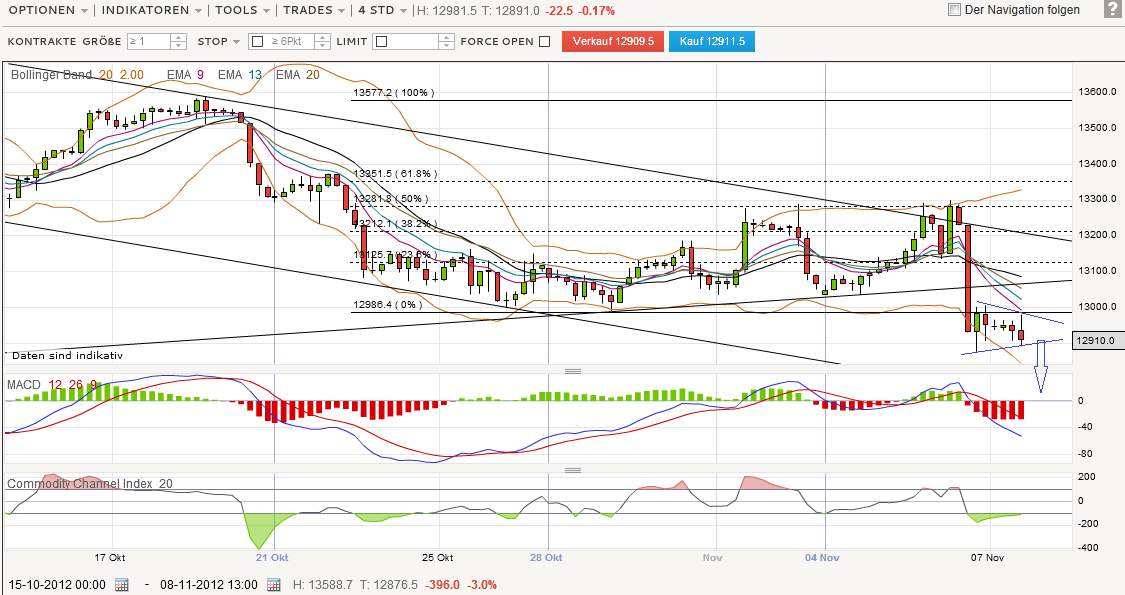The image size is (1125, 595).
Task: Toggle the FORCE OPEN checkbox
Action: [x=545, y=42]
